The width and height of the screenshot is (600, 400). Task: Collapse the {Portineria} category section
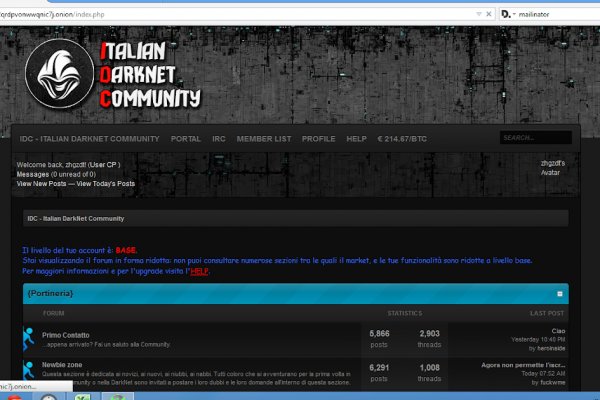pos(559,294)
